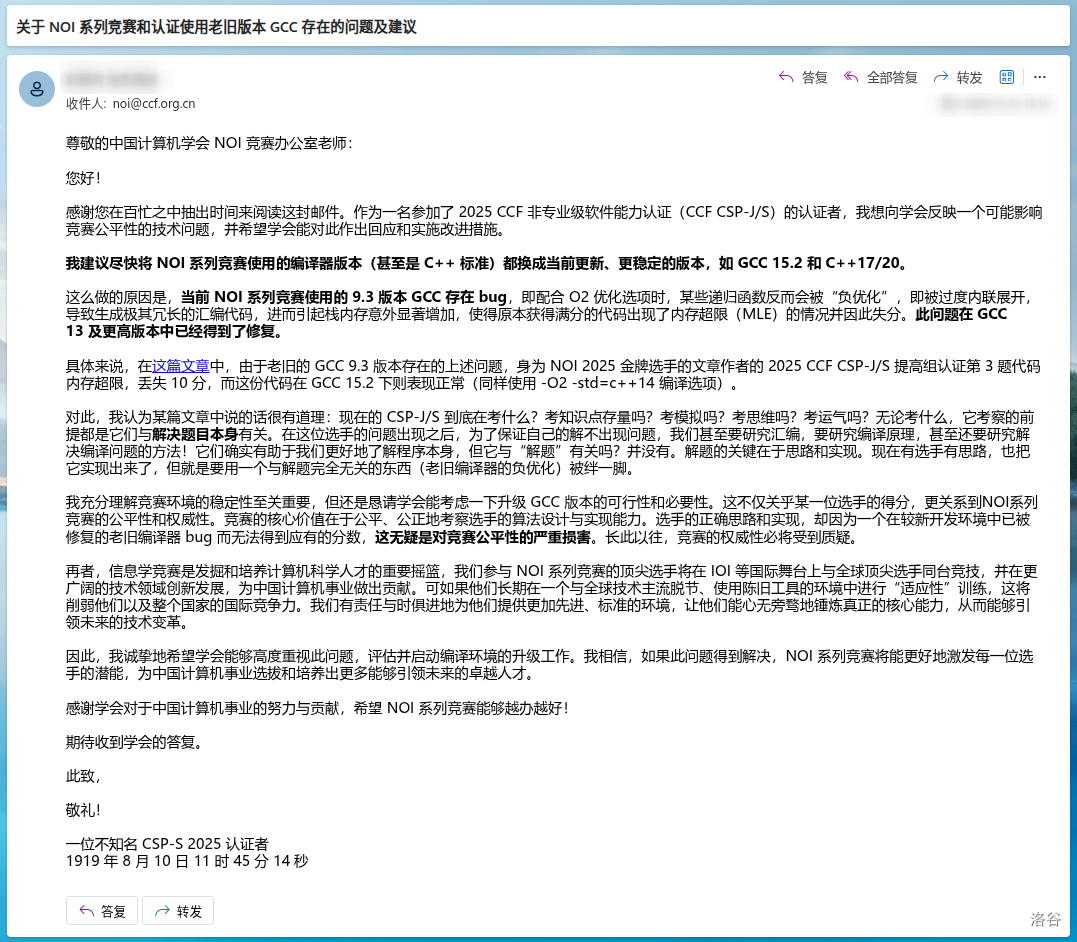Click the 洛谷 watermark in corner

[x=1045, y=919]
